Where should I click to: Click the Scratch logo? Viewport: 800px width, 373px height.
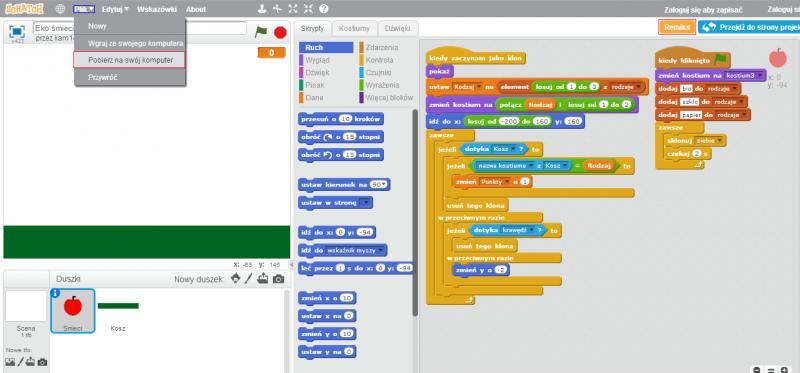coord(24,9)
